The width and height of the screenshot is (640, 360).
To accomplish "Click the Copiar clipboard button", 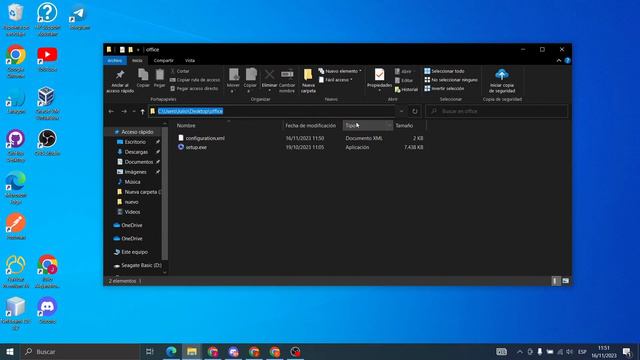I will tap(143, 78).
